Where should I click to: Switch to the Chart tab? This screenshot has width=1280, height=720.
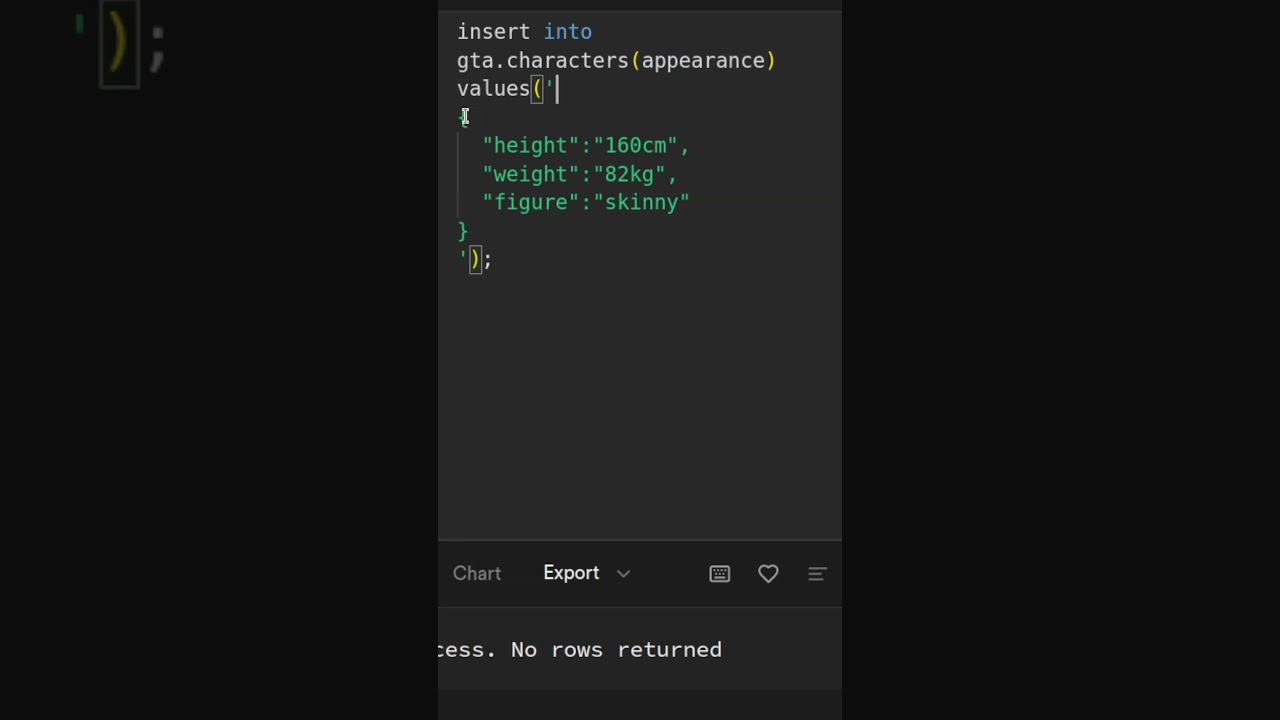pos(477,574)
